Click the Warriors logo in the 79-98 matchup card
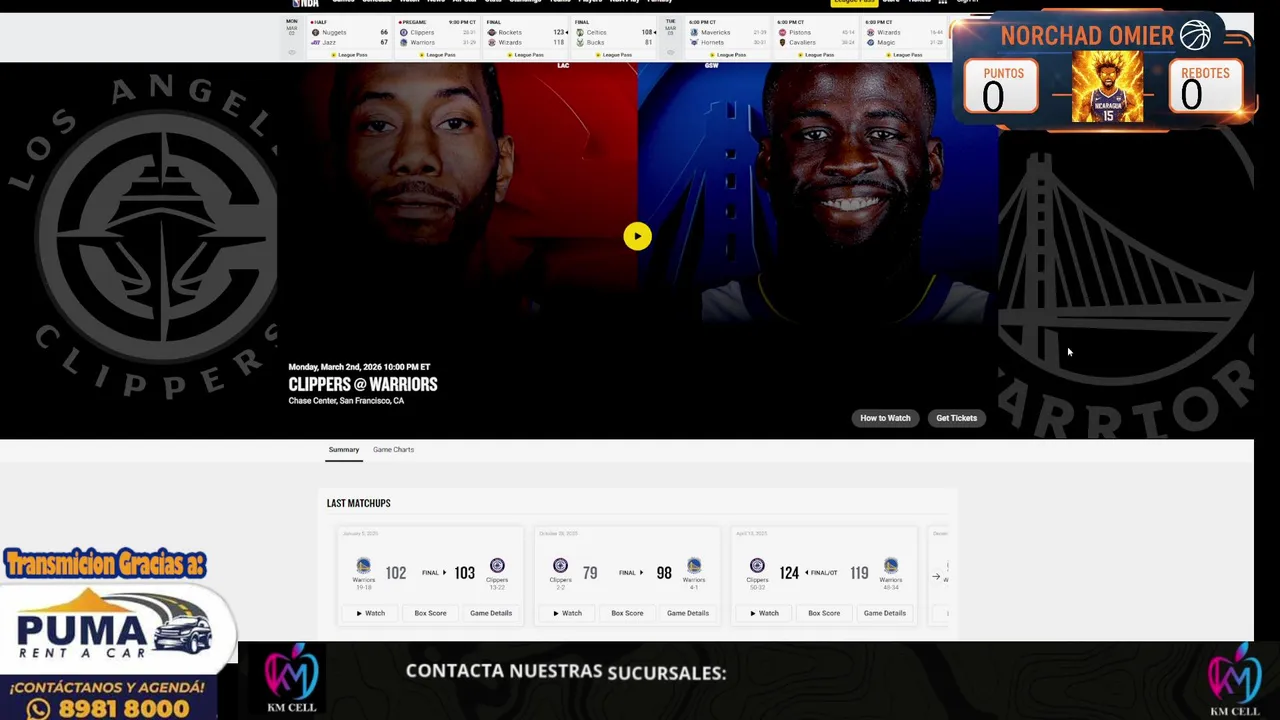1280x720 pixels. click(694, 566)
